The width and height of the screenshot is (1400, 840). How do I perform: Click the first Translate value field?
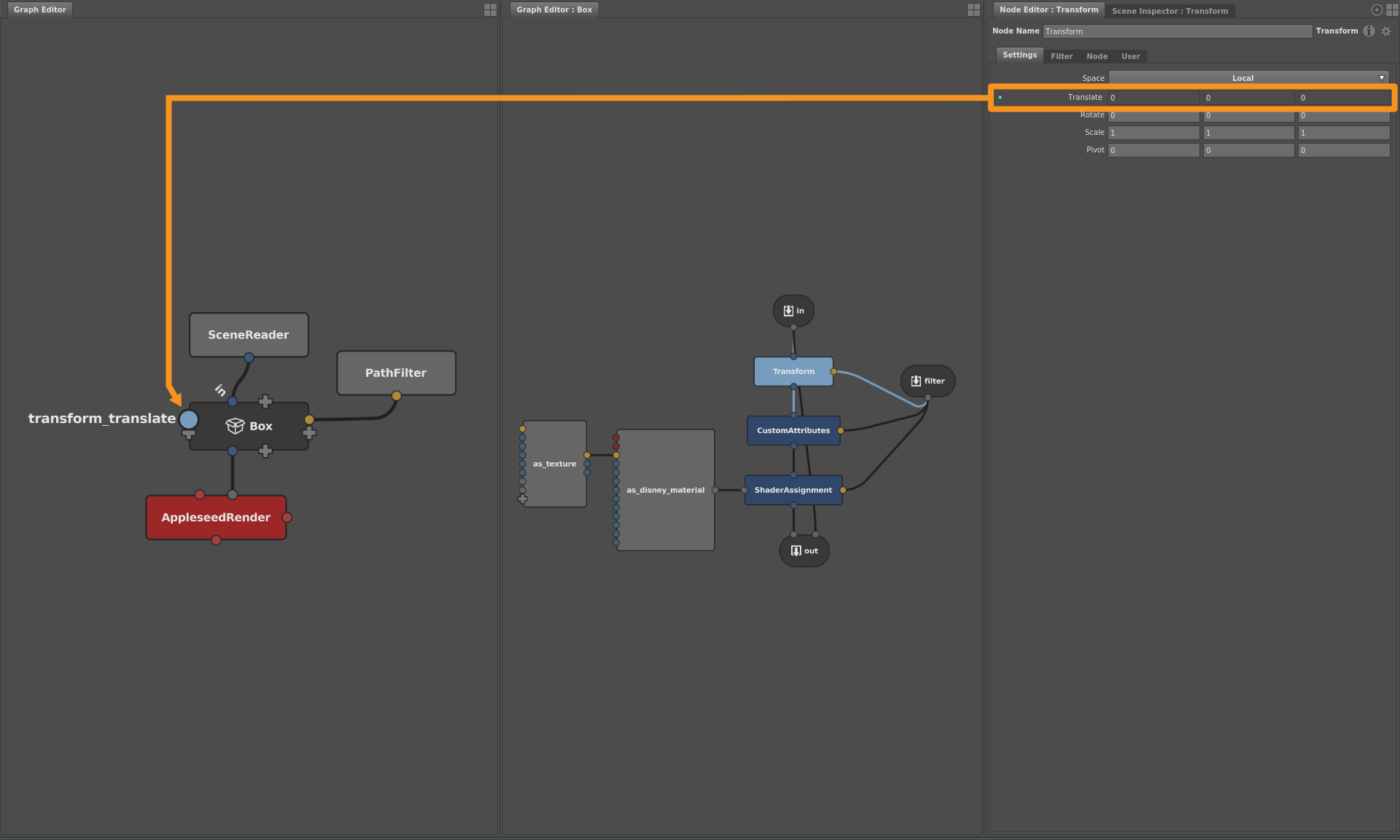(x=1152, y=97)
